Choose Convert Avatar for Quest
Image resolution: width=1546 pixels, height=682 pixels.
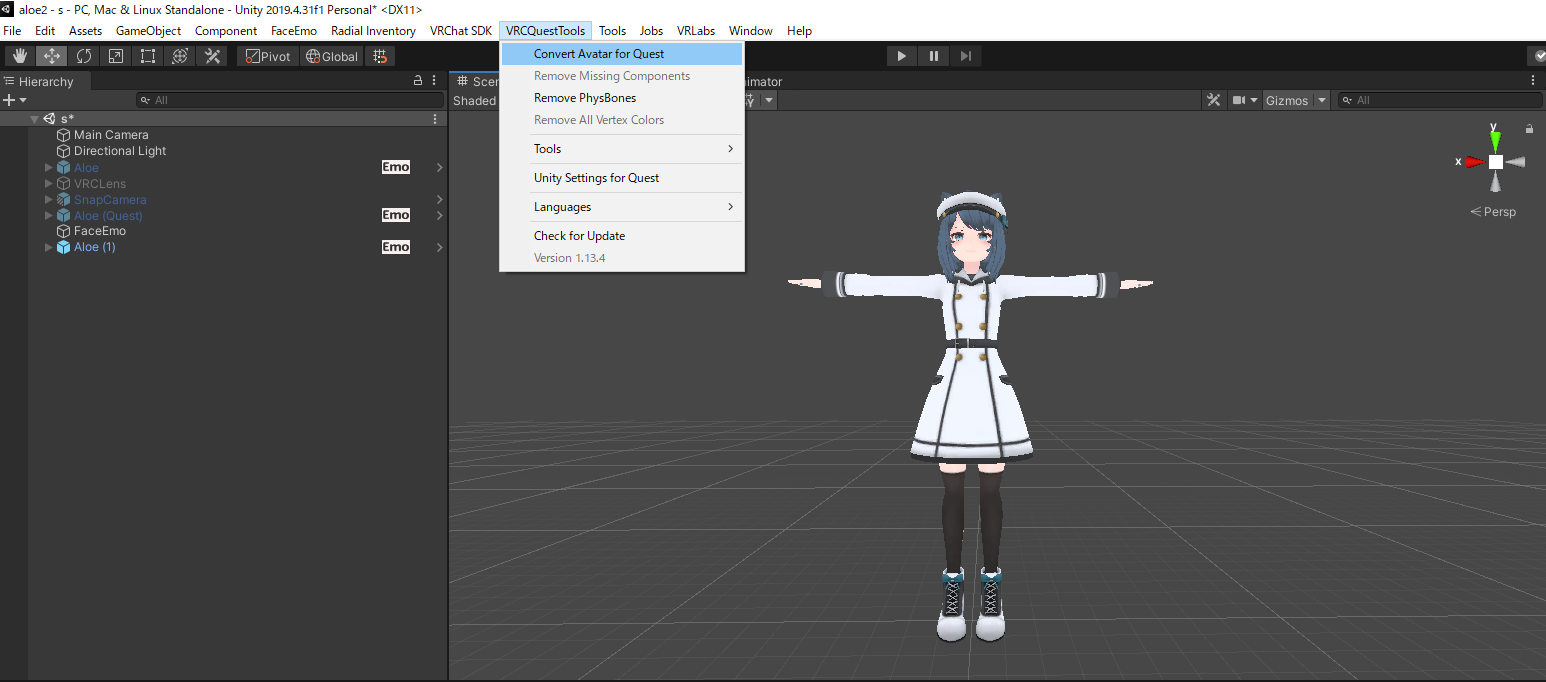598,54
